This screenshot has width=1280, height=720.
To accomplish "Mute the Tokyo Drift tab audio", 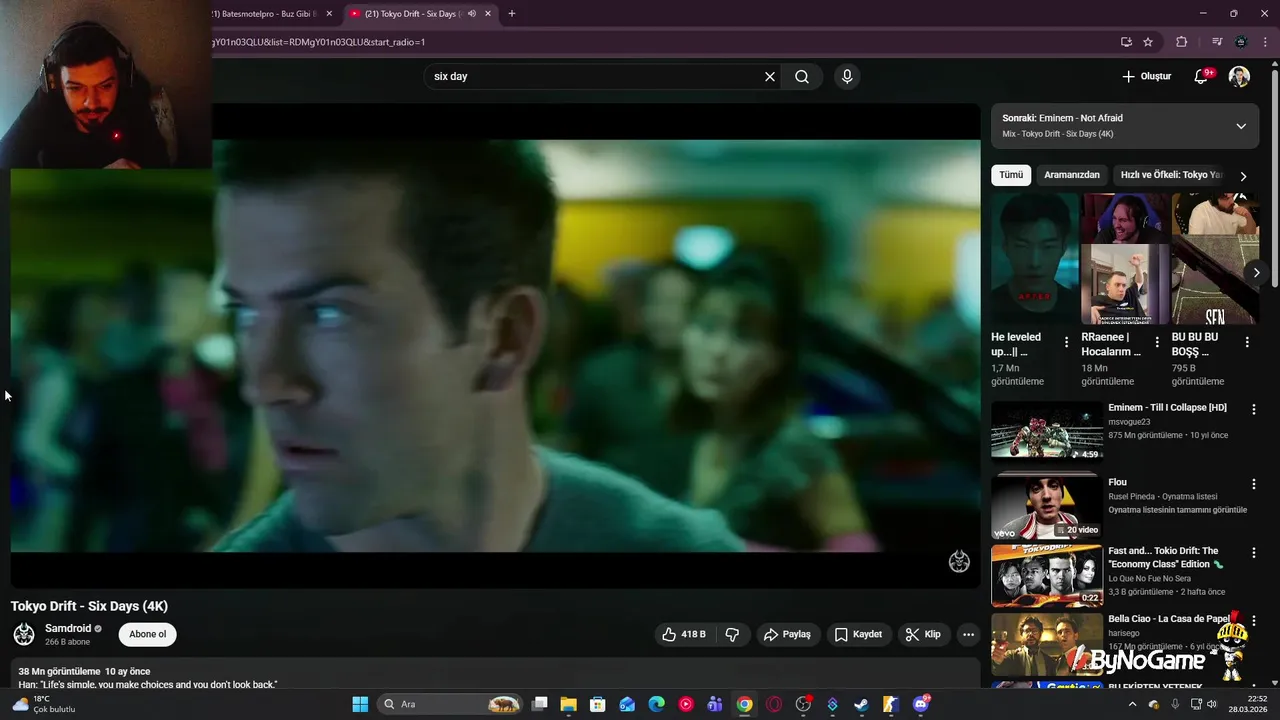I will click(x=472, y=14).
